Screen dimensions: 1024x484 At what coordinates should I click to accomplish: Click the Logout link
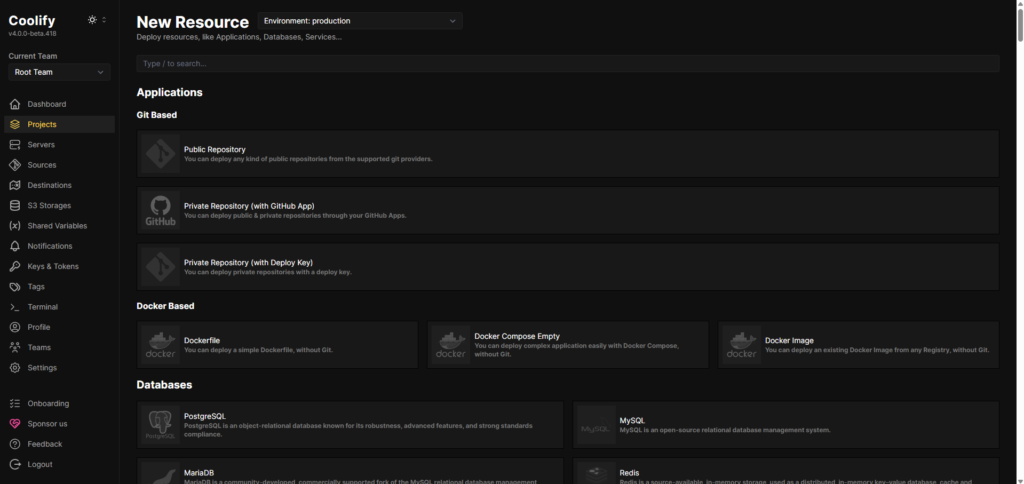tap(59, 464)
